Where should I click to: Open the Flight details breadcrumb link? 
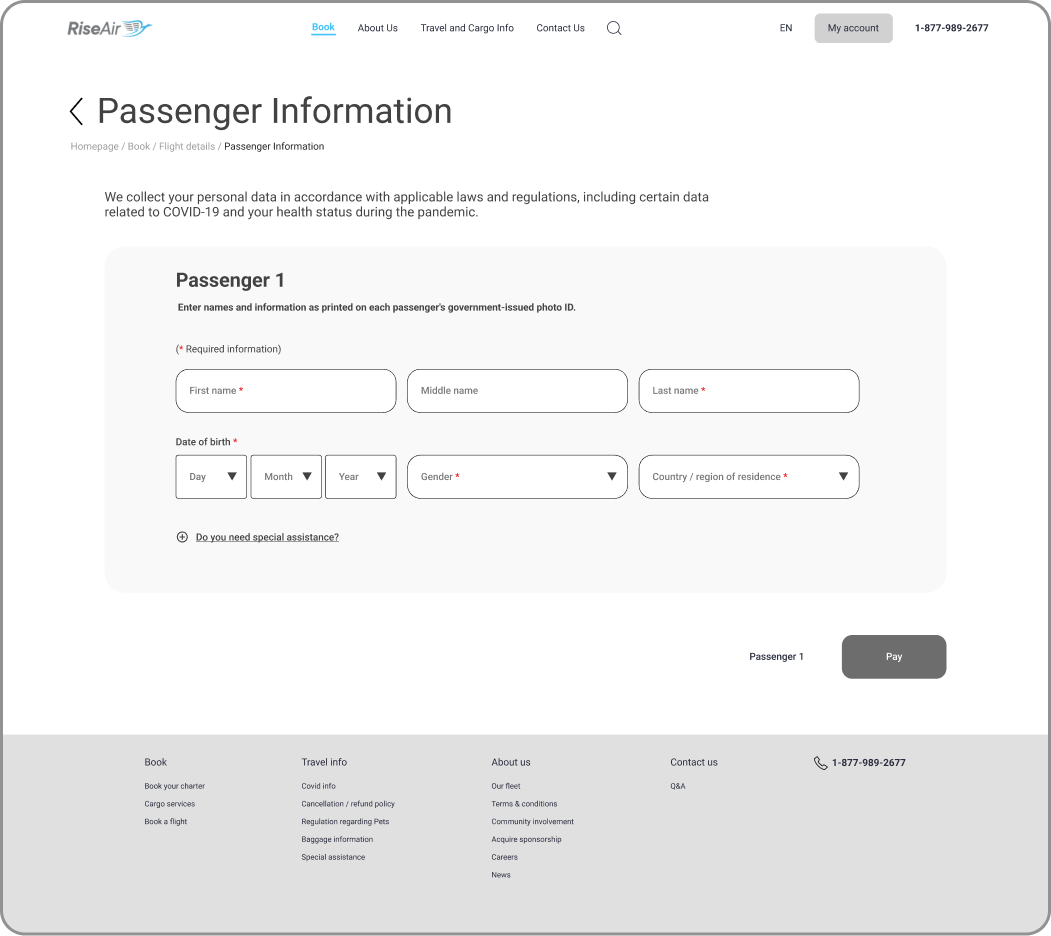187,146
